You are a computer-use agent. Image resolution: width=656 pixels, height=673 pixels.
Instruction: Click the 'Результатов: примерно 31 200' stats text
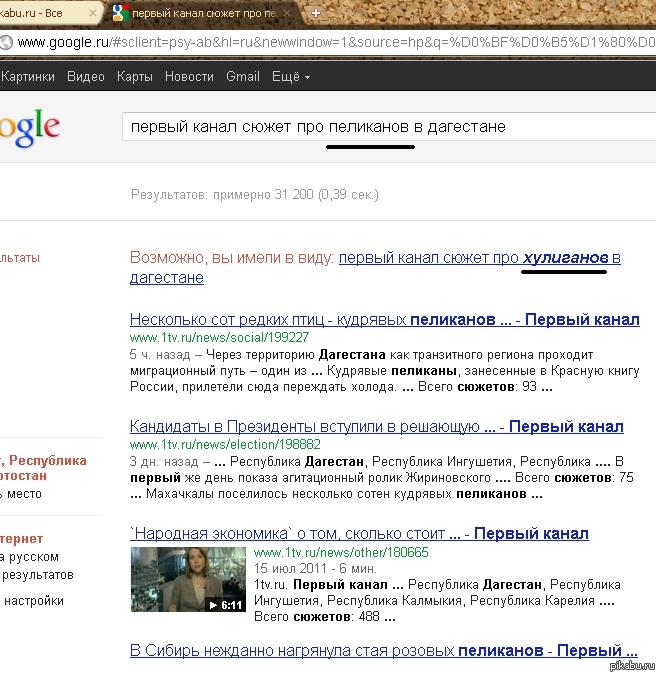click(255, 194)
